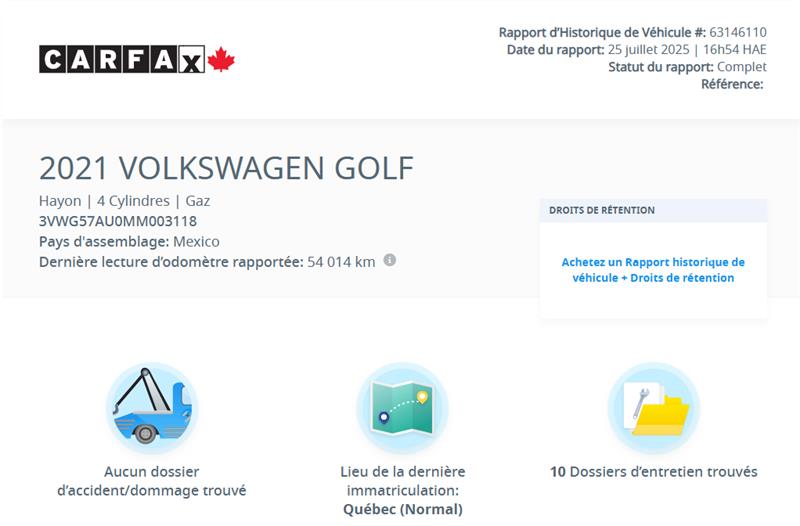Click 'Québec (Normal)' registration text
Viewport: 800px width, 526px height.
(403, 509)
